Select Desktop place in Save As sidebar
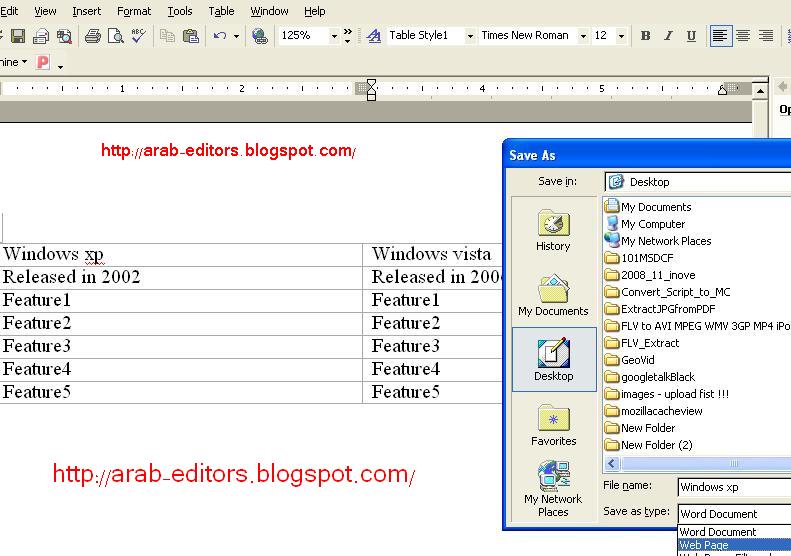 (554, 359)
